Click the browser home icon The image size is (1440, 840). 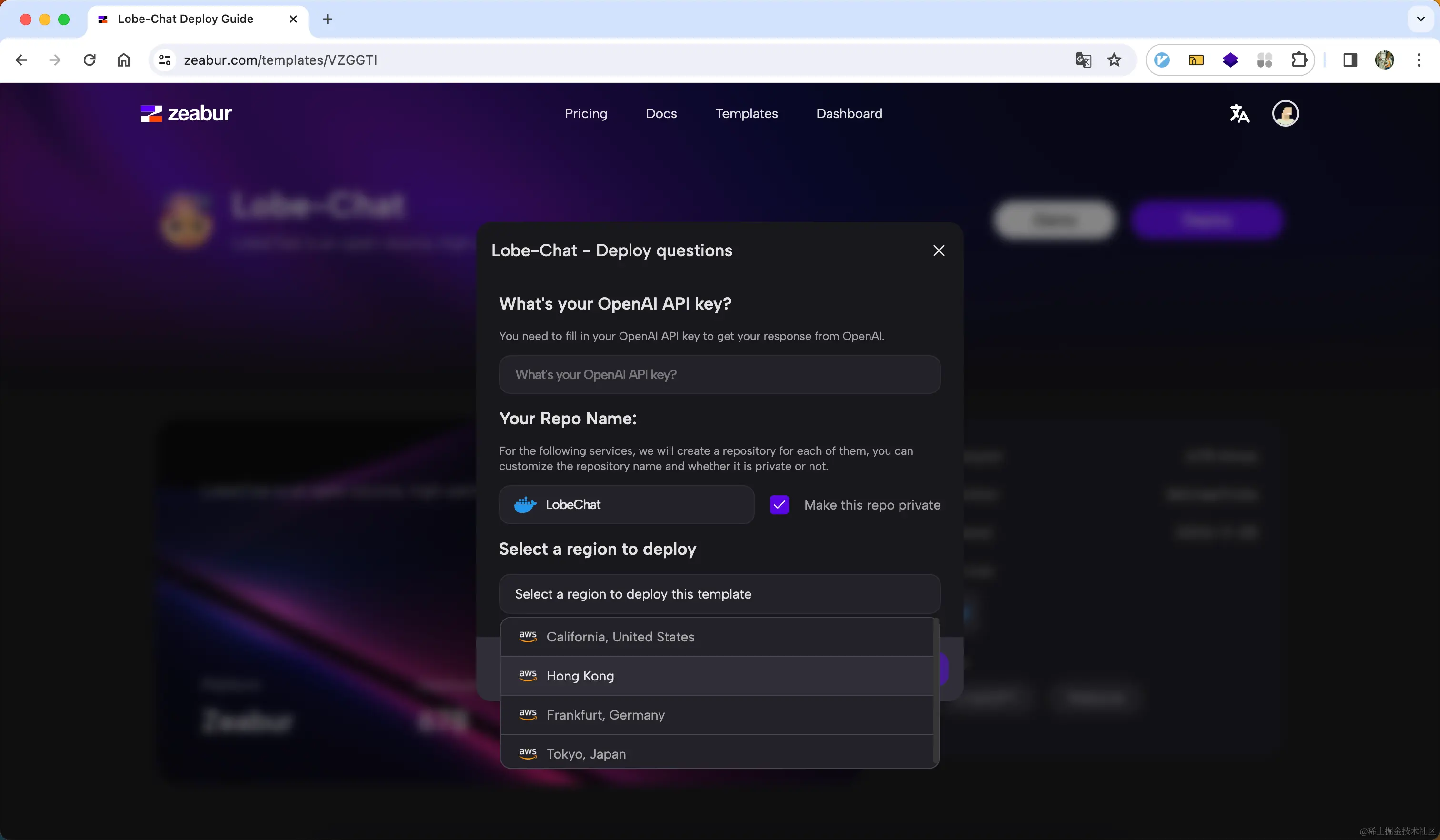[x=124, y=60]
